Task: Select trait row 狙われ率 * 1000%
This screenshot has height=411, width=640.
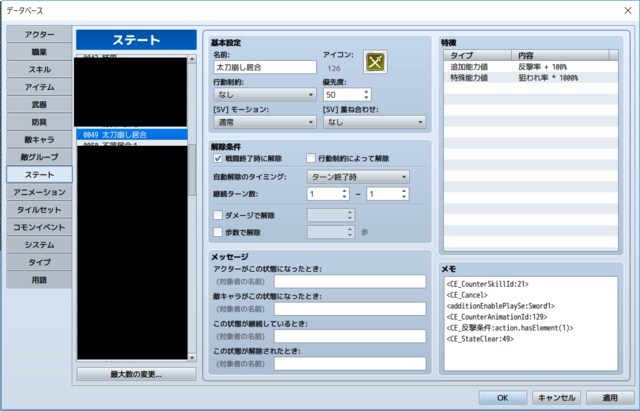Action: (x=531, y=78)
